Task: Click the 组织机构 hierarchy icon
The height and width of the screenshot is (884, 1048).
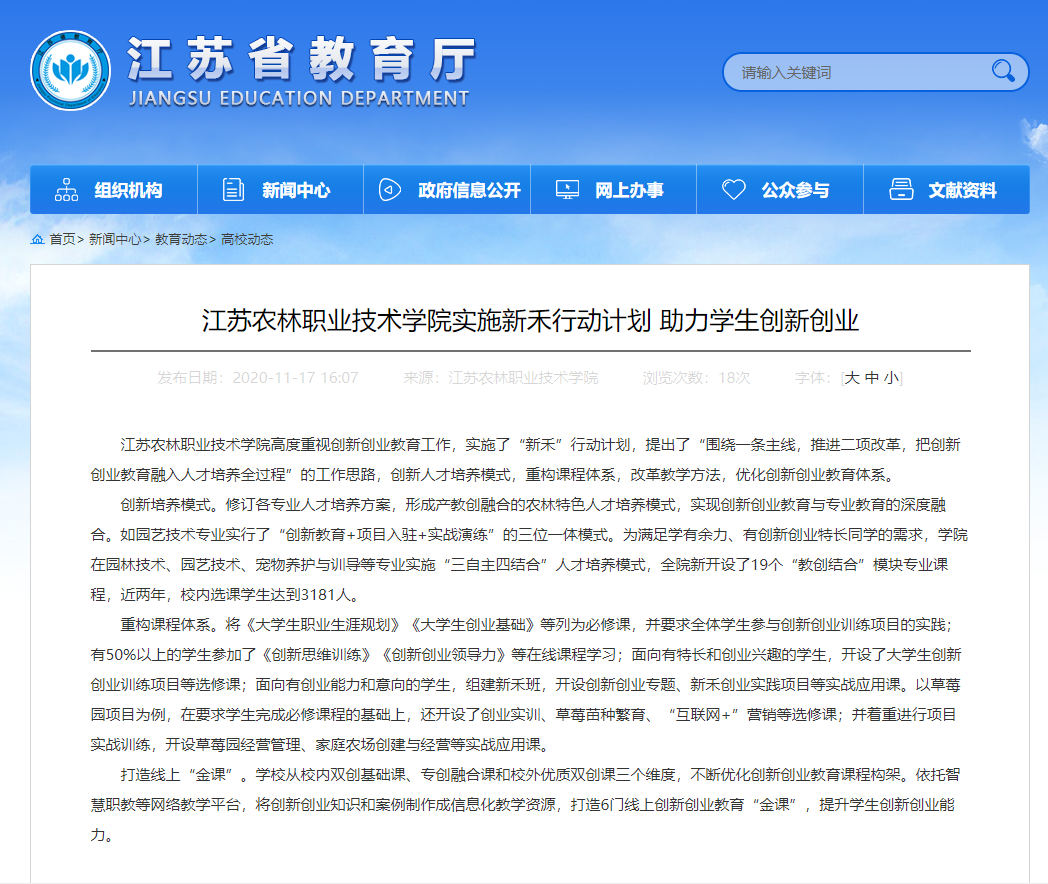Action: coord(66,190)
